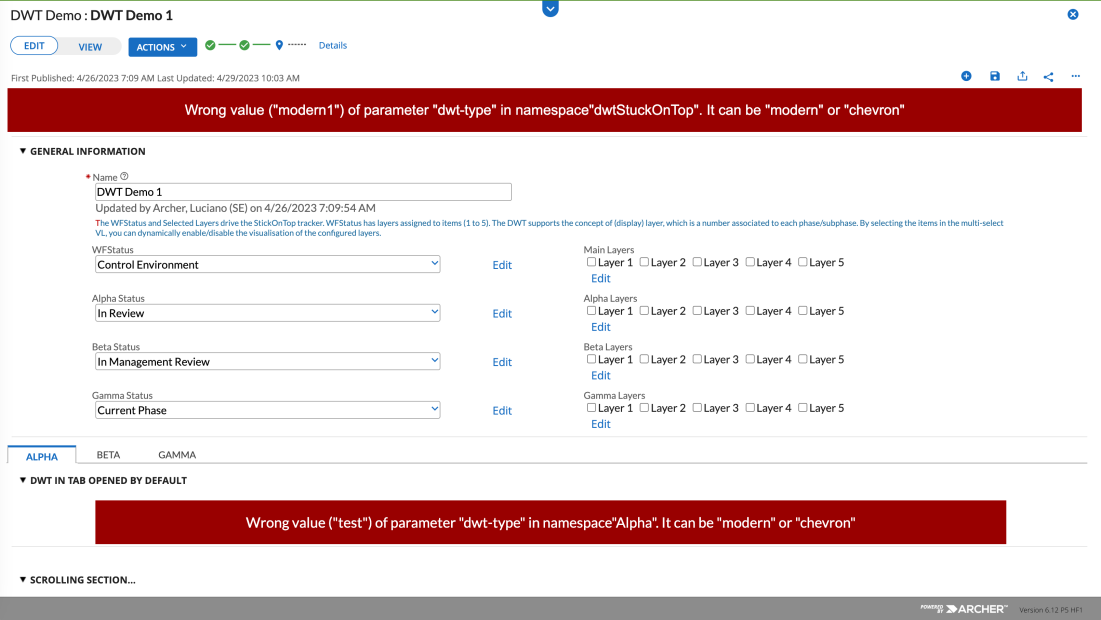Click the add new record plus icon
This screenshot has height=620, width=1101.
click(966, 76)
